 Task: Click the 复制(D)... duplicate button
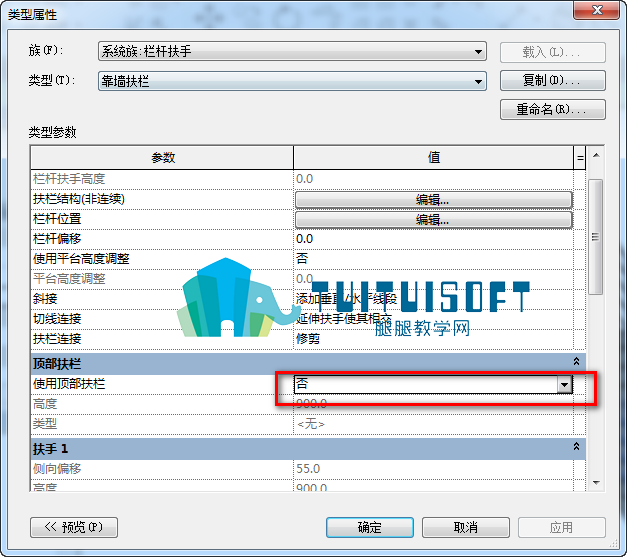(x=553, y=81)
